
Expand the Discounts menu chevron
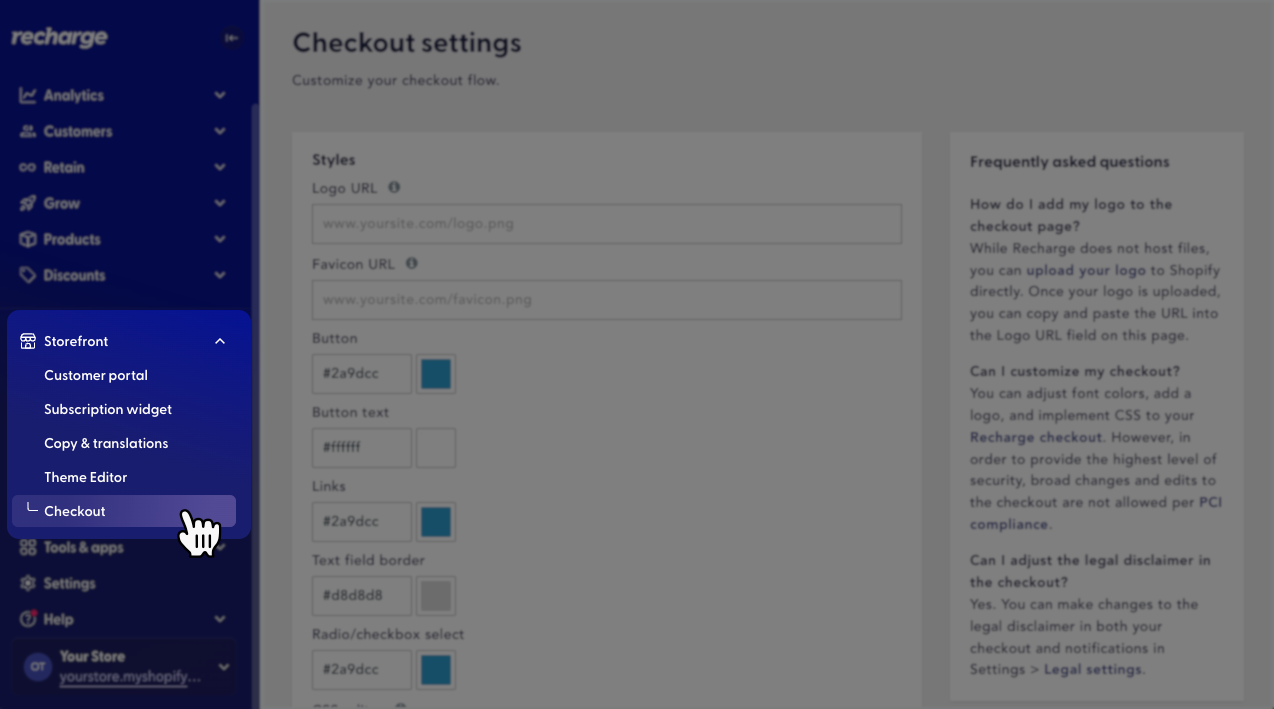[x=220, y=276]
